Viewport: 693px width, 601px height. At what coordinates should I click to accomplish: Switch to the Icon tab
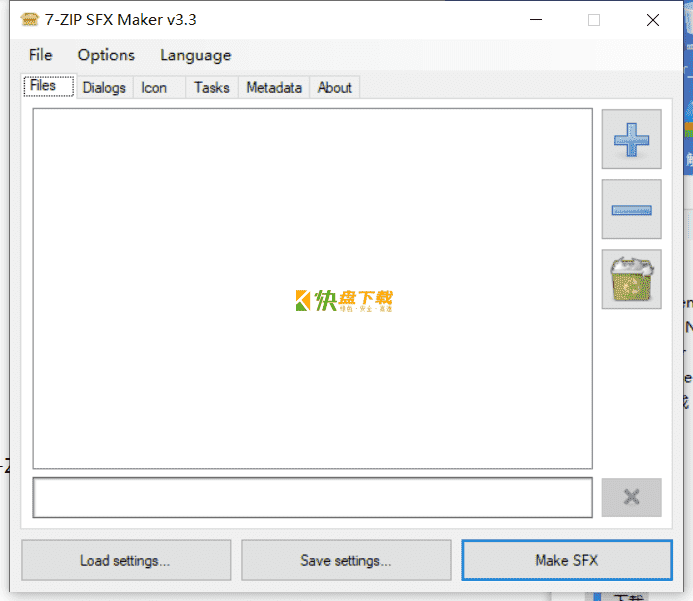(x=159, y=87)
